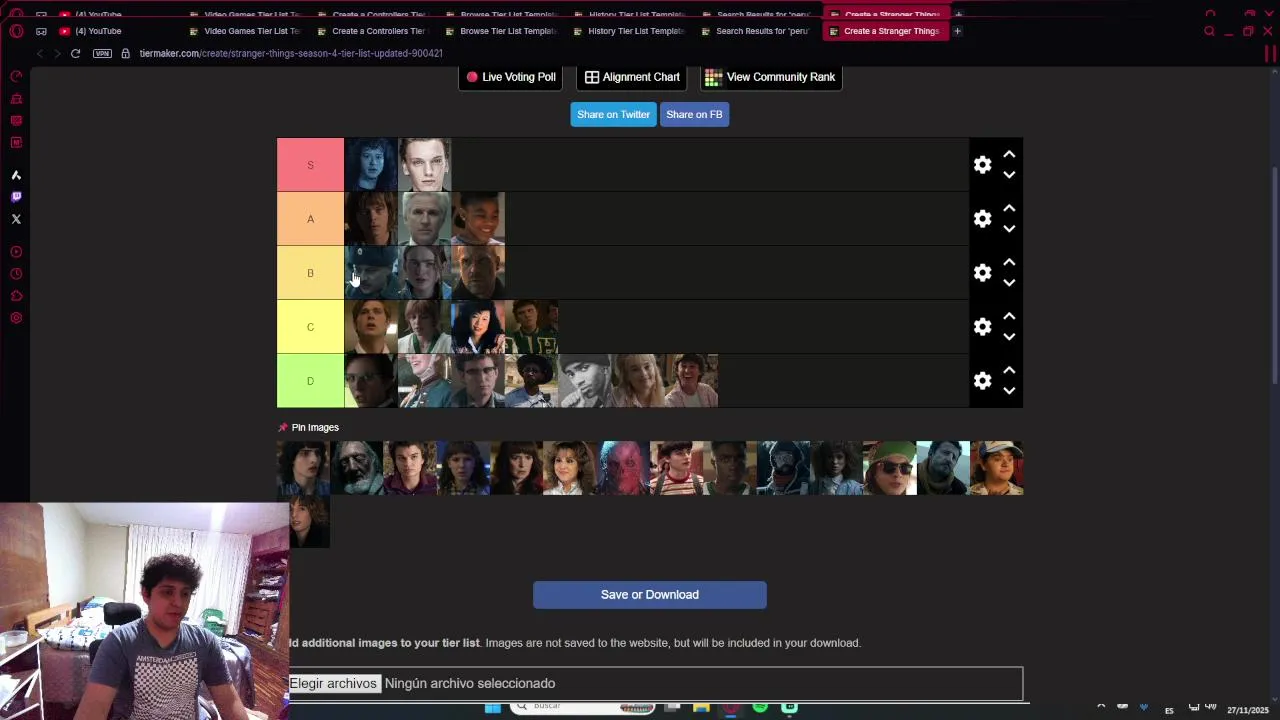1280x720 pixels.
Task: Click Elegir archivos file chooser
Action: tap(334, 683)
